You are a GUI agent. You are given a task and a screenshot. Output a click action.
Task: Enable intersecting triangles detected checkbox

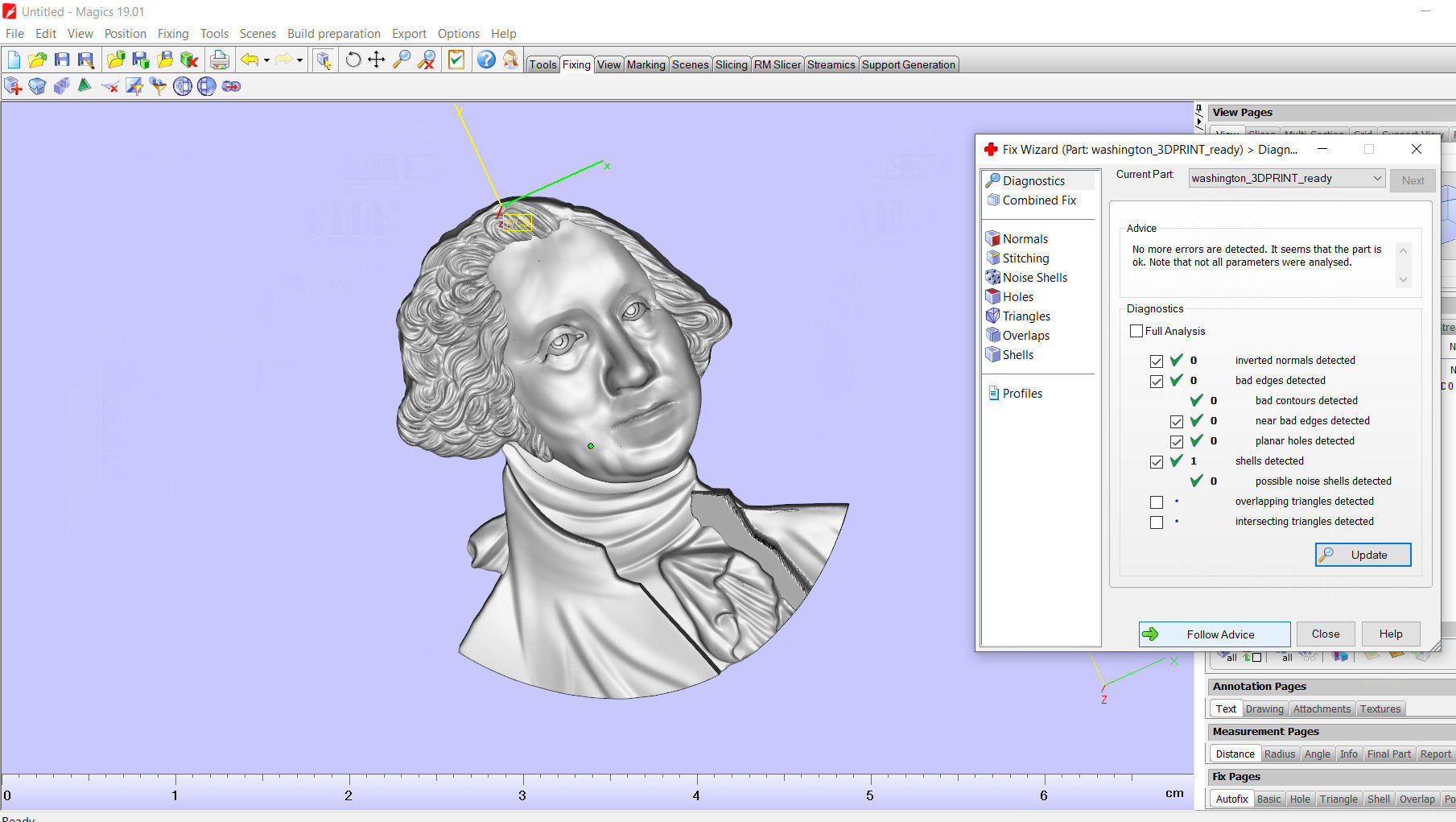(1157, 522)
